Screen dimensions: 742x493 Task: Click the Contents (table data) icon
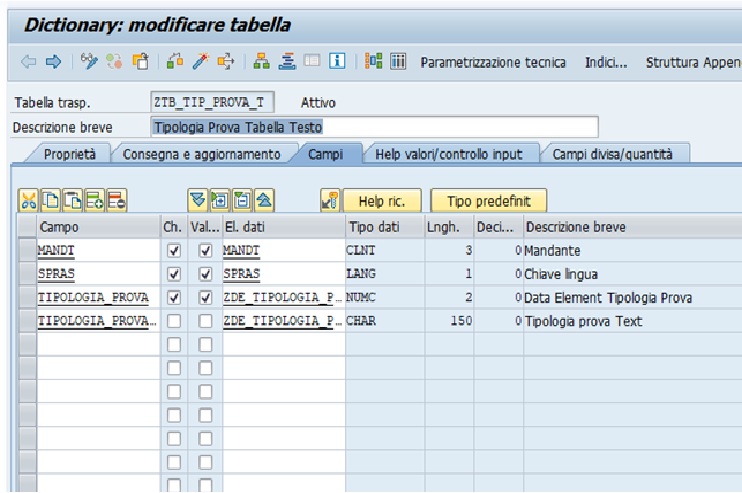pos(398,61)
